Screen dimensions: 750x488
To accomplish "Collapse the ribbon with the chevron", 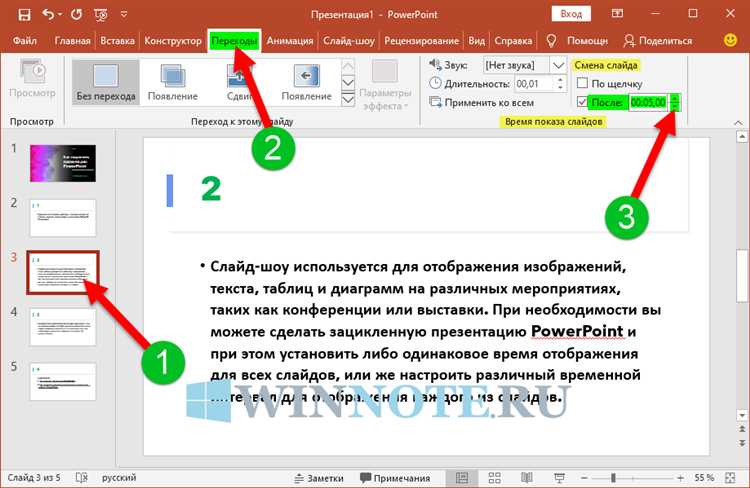I will coord(738,123).
